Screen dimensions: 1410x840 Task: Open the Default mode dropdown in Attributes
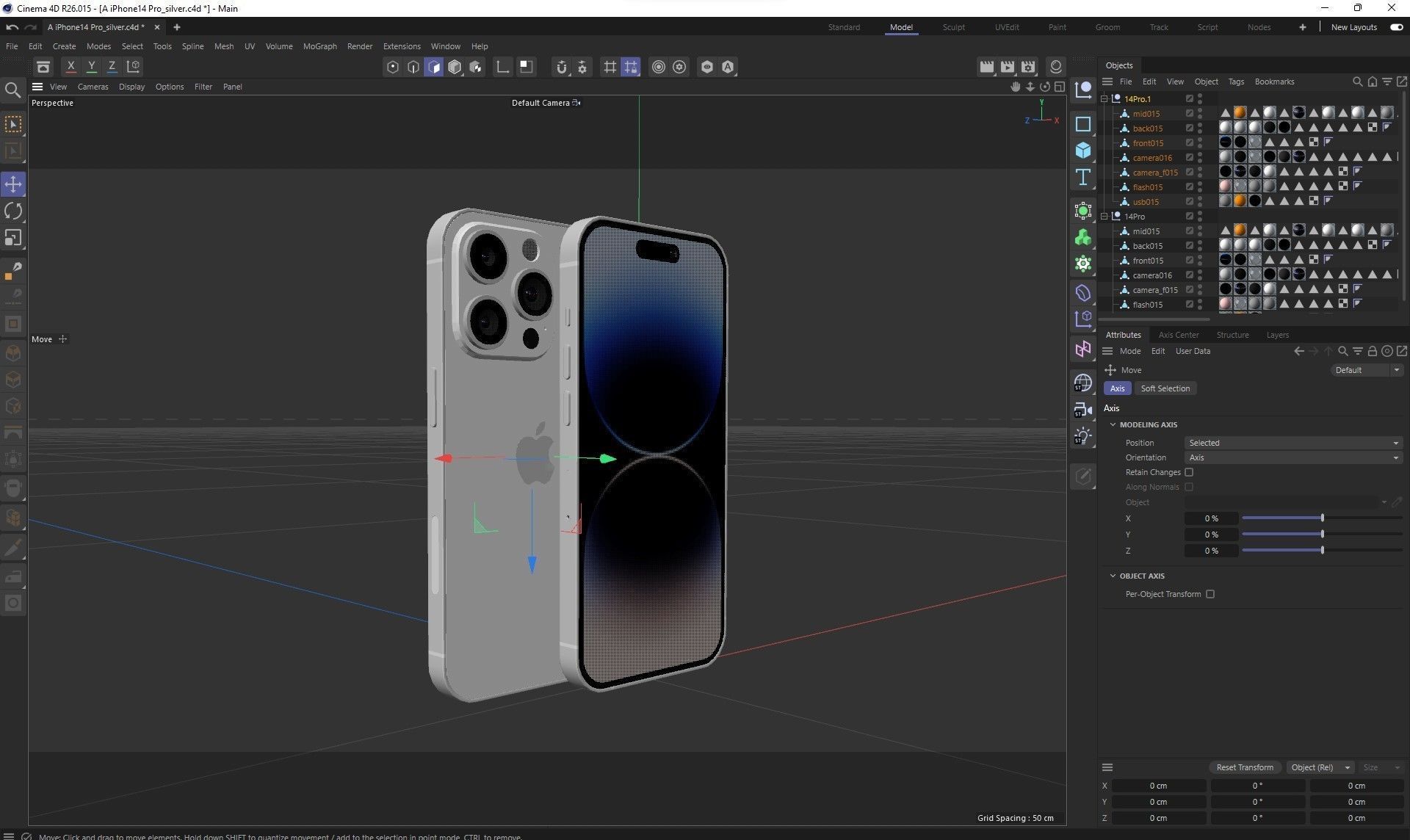point(1367,370)
